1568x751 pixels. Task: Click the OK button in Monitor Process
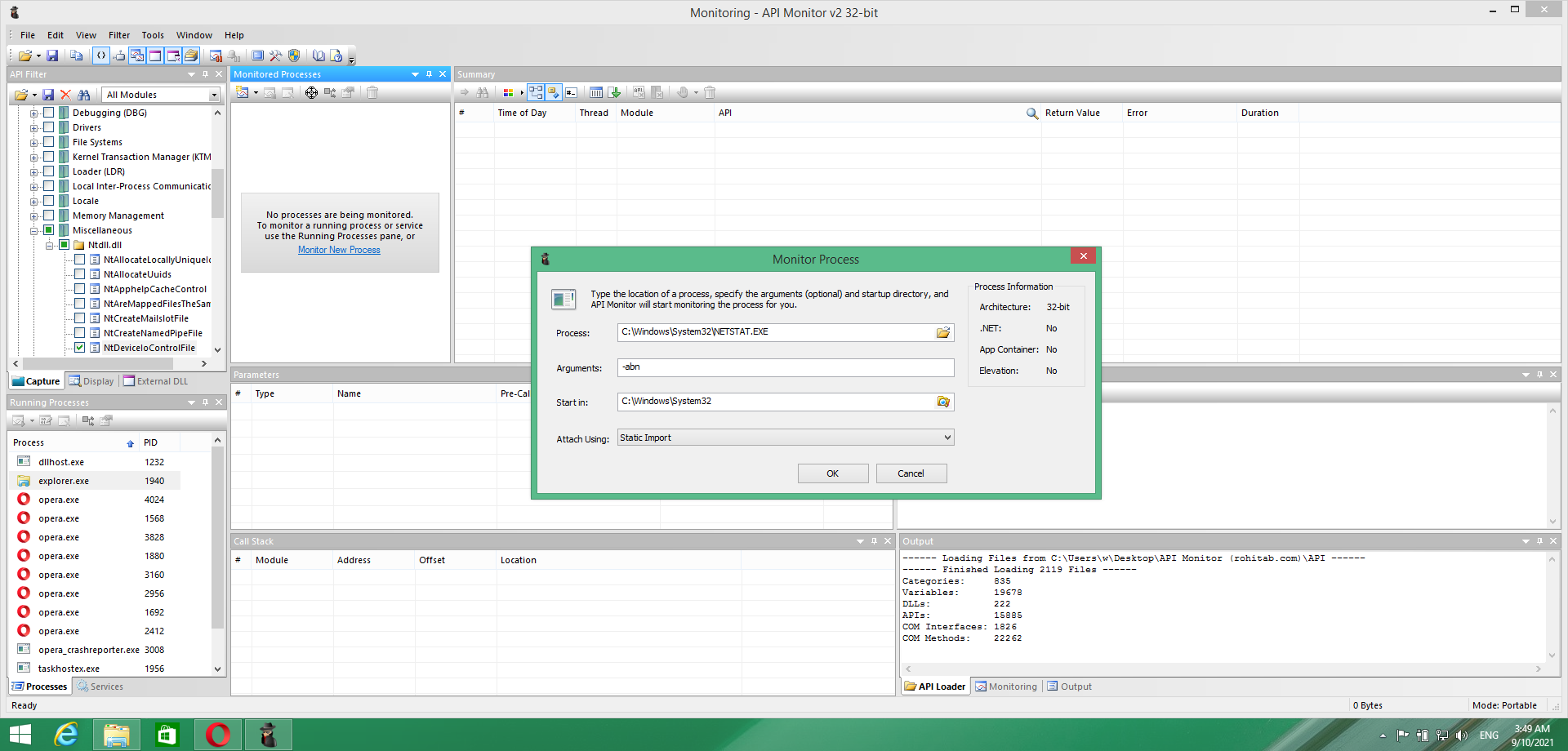(x=832, y=473)
